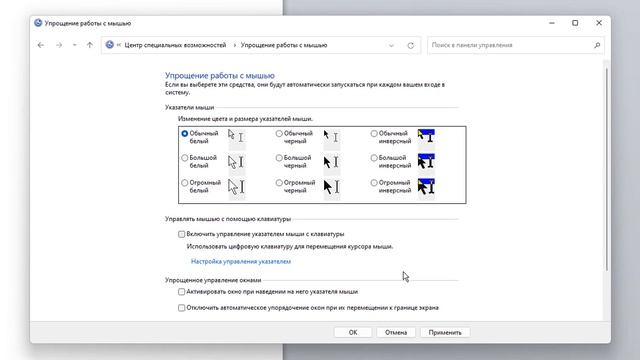640x360 pixels.
Task: Click the forward navigation arrow
Action: coord(59,45)
